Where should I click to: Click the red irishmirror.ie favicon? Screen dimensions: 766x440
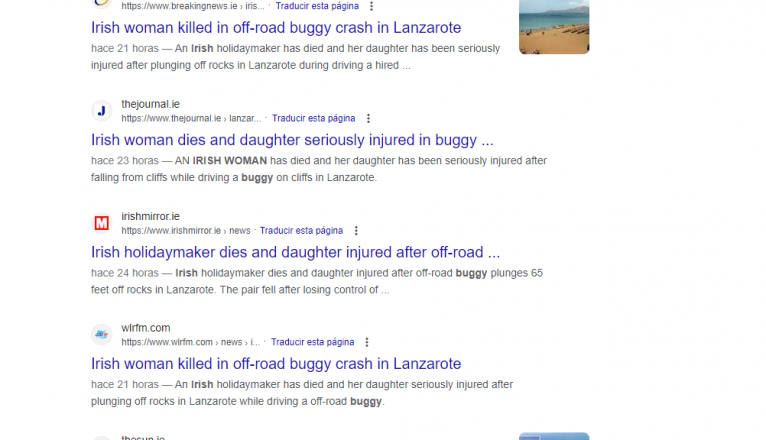click(101, 223)
